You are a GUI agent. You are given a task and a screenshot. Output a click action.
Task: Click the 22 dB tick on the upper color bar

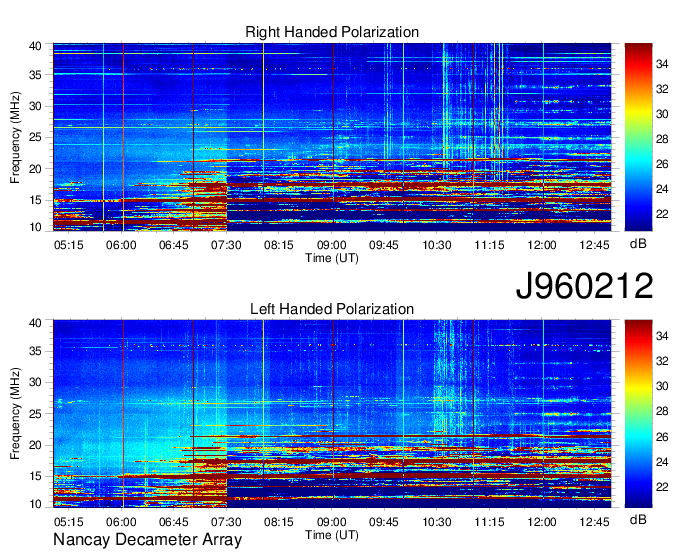(x=662, y=214)
